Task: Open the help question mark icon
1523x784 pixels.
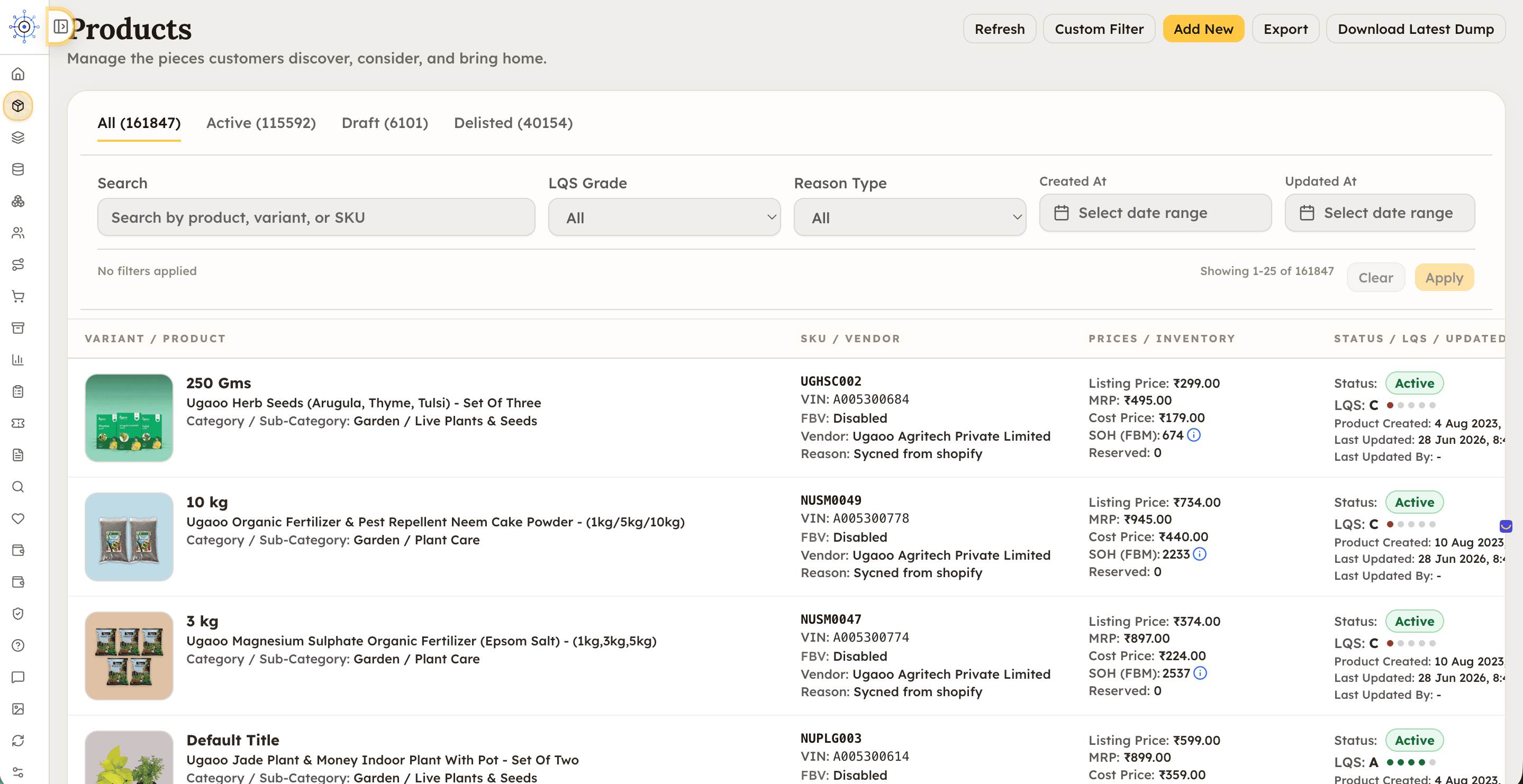Action: coord(19,645)
